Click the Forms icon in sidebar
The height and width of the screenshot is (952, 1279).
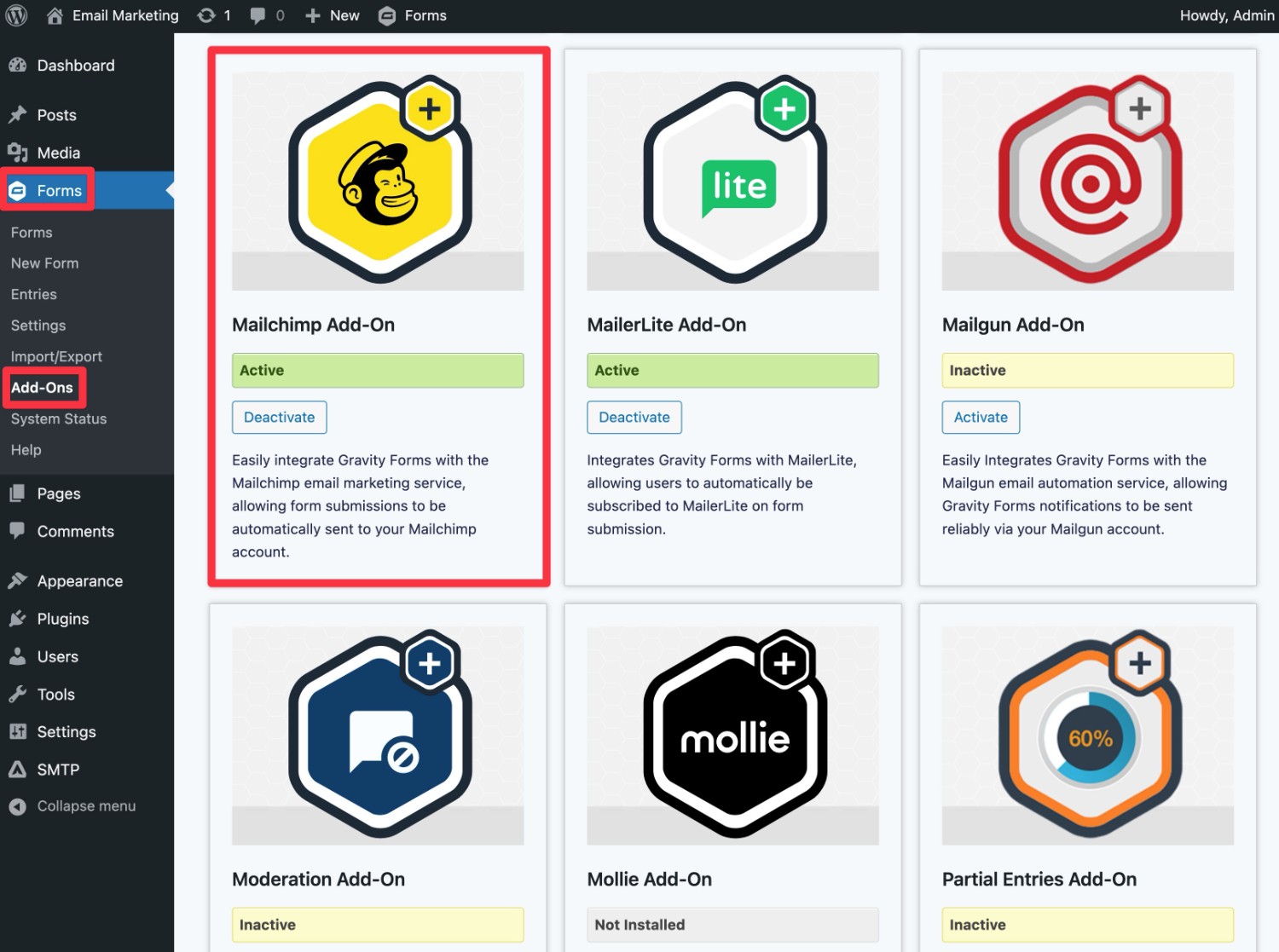17,191
